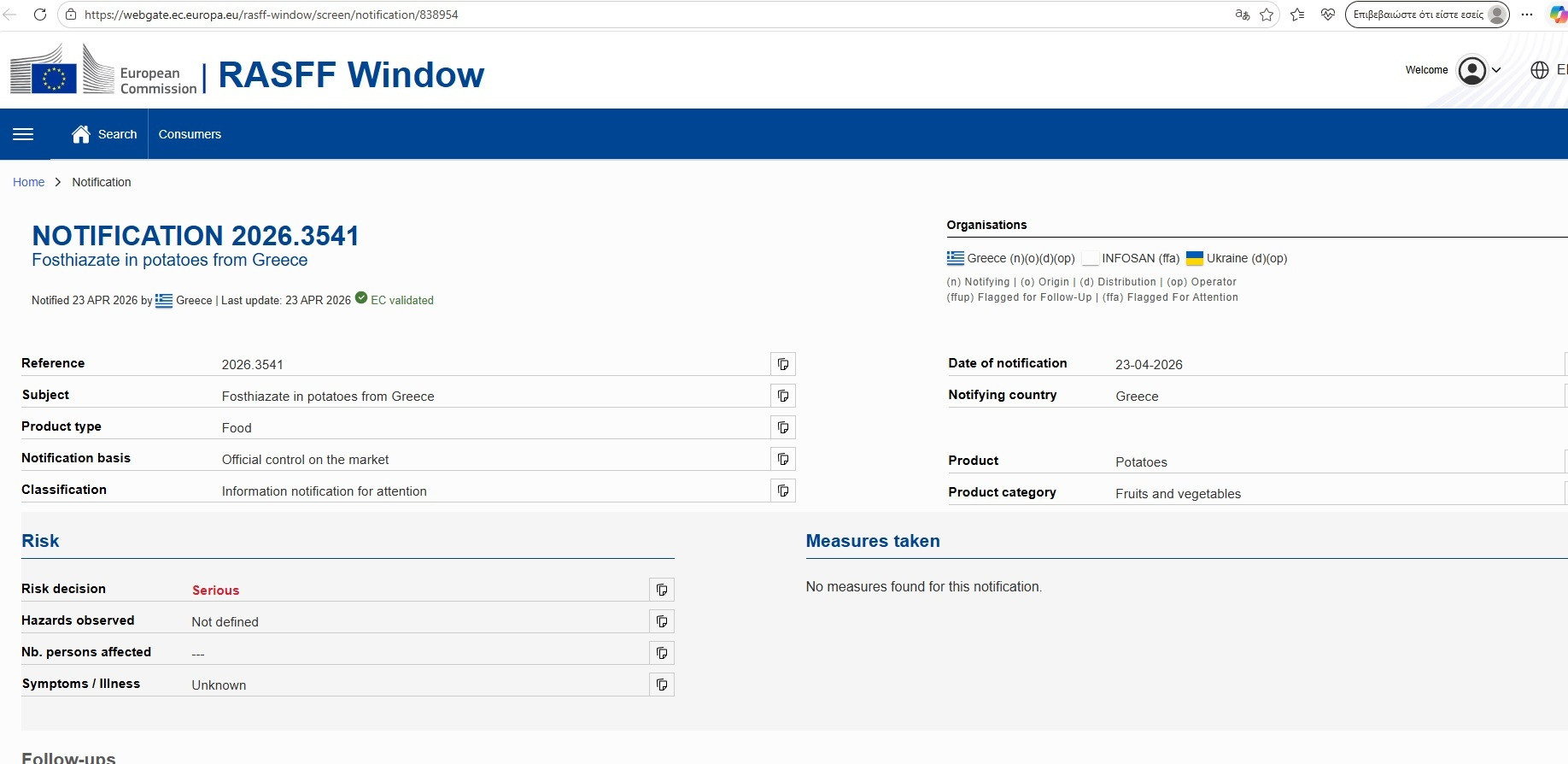
Task: Open the hamburger navigation menu
Action: (24, 134)
